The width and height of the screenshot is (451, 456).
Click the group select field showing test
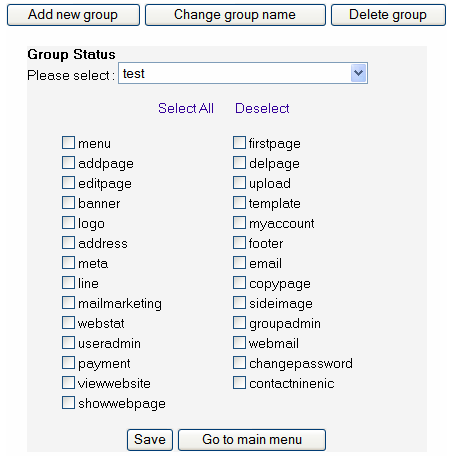(243, 73)
